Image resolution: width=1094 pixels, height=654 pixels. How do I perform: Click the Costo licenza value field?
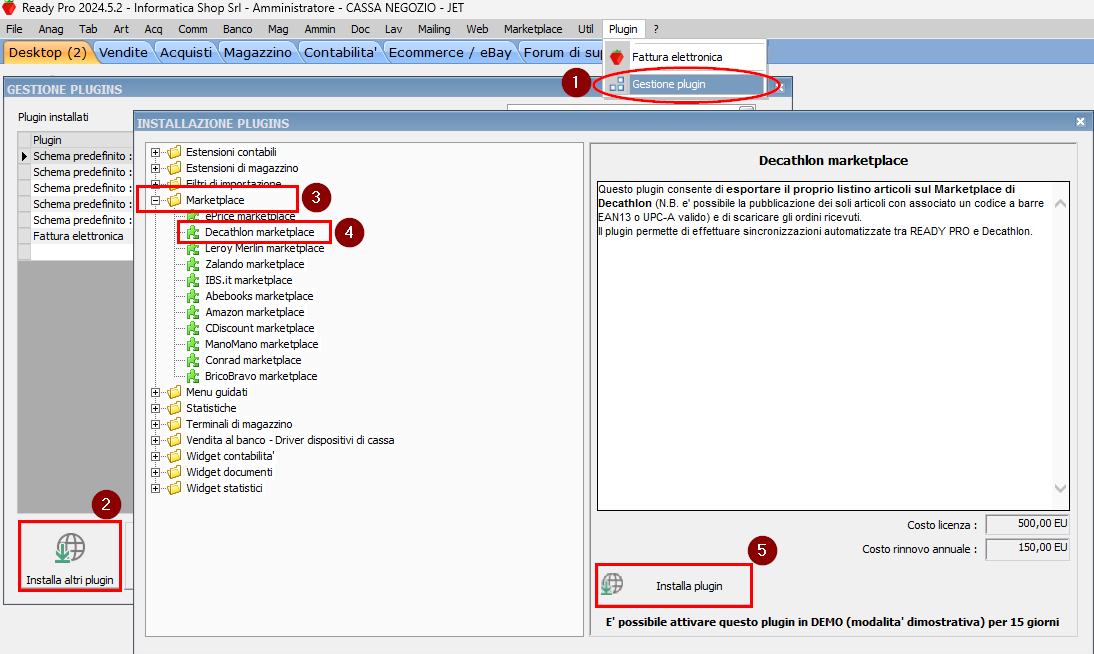tap(1027, 524)
